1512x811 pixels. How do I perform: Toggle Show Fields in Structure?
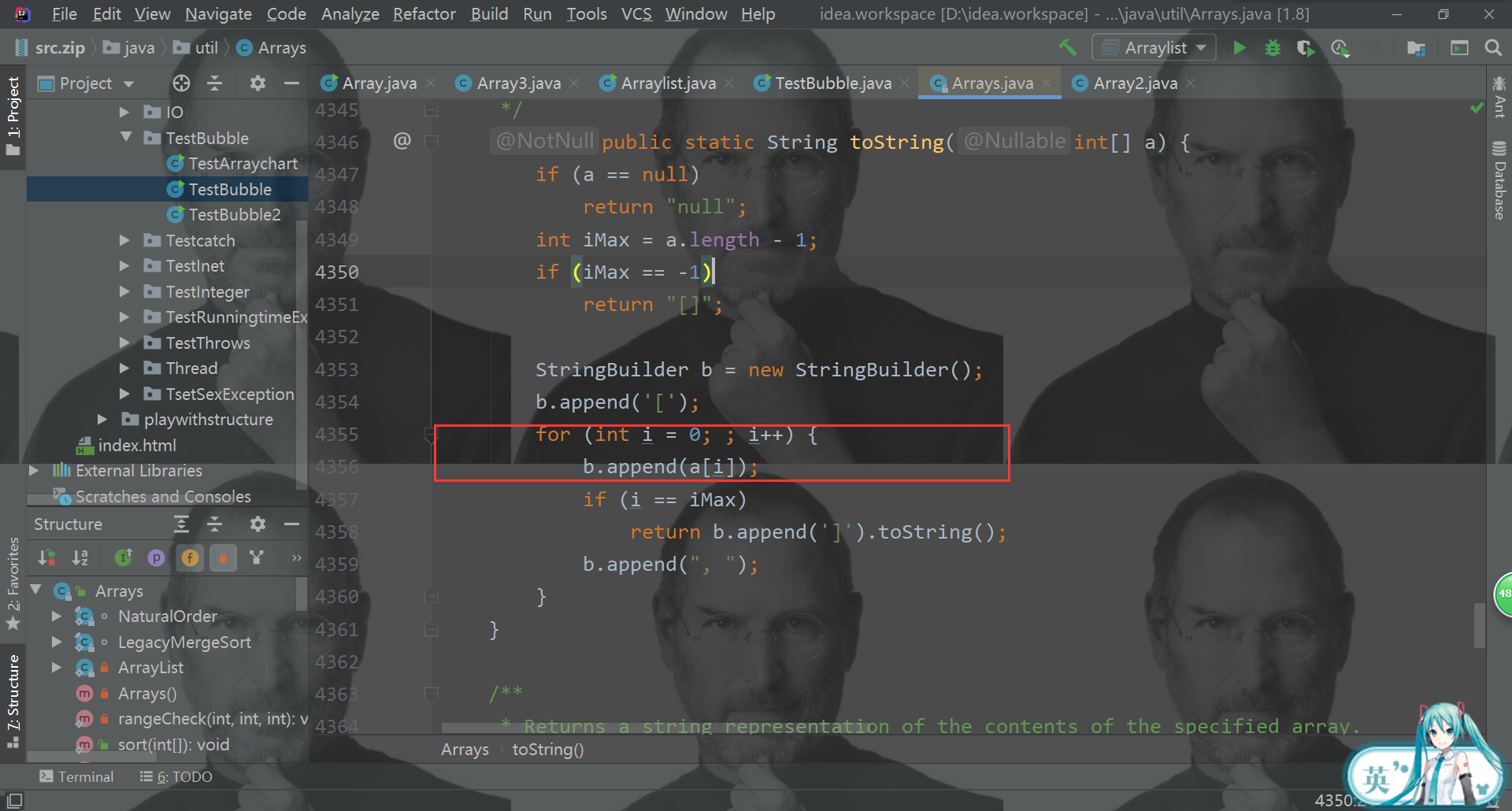tap(190, 558)
